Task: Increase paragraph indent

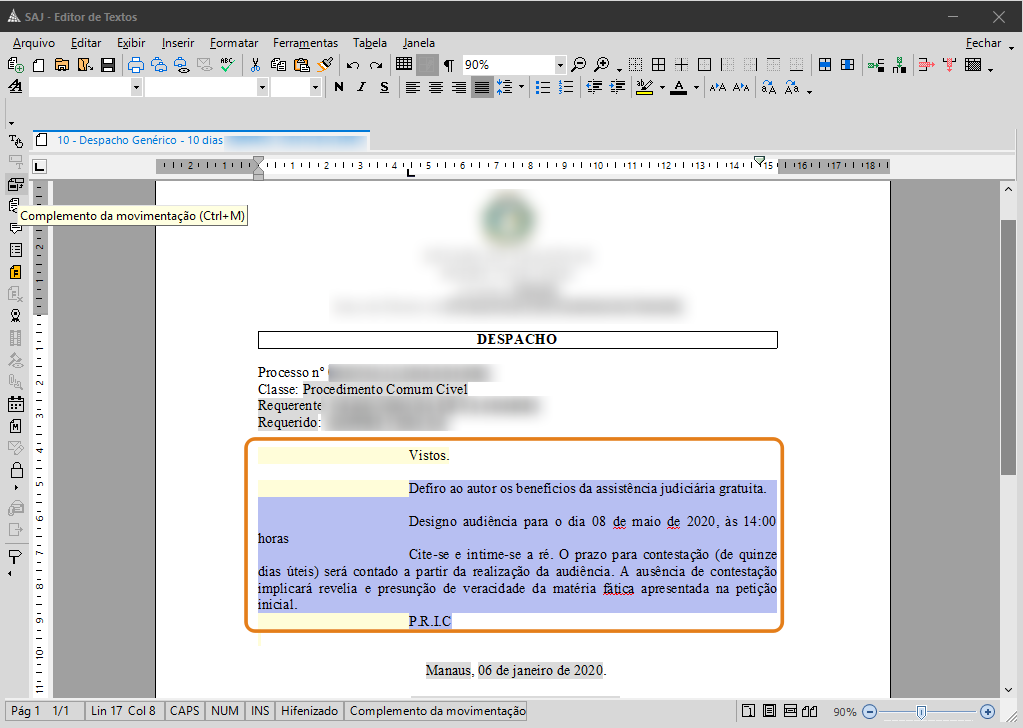Action: (617, 87)
